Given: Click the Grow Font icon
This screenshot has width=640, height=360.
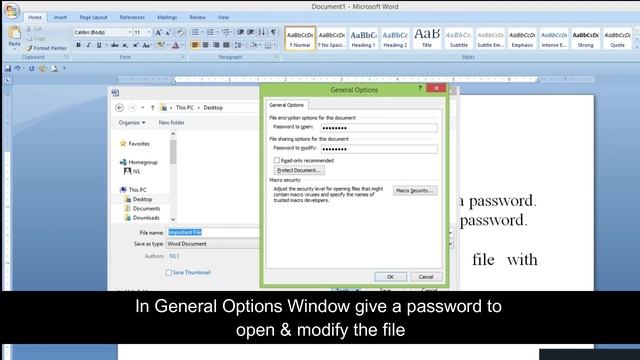Looking at the screenshot, I should pyautogui.click(x=158, y=33).
